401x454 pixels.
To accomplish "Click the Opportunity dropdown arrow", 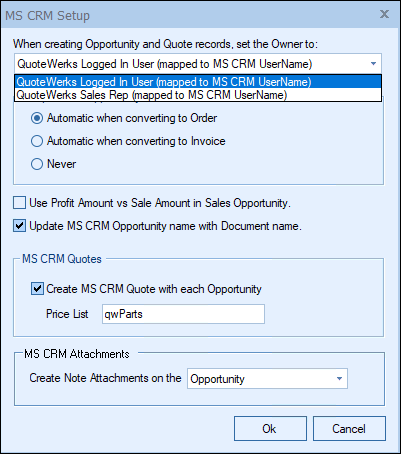I will tap(339, 378).
